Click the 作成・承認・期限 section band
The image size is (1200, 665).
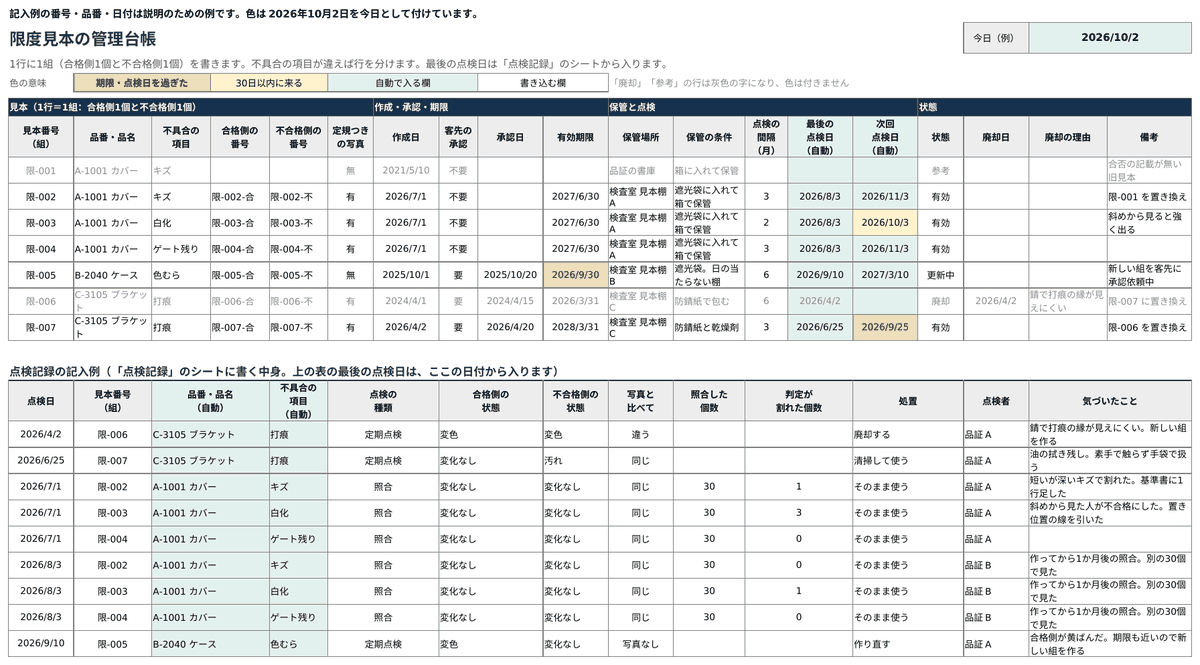(x=489, y=107)
